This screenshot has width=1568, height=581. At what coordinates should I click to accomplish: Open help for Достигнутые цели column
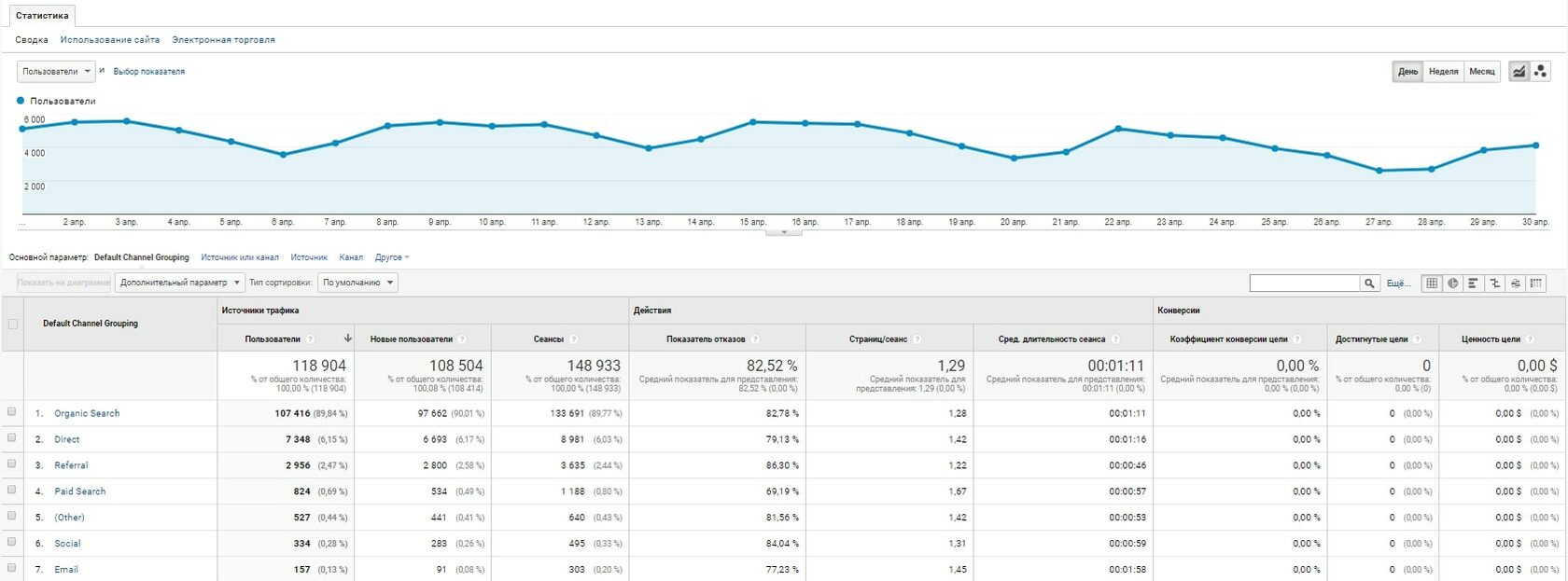click(x=1418, y=339)
